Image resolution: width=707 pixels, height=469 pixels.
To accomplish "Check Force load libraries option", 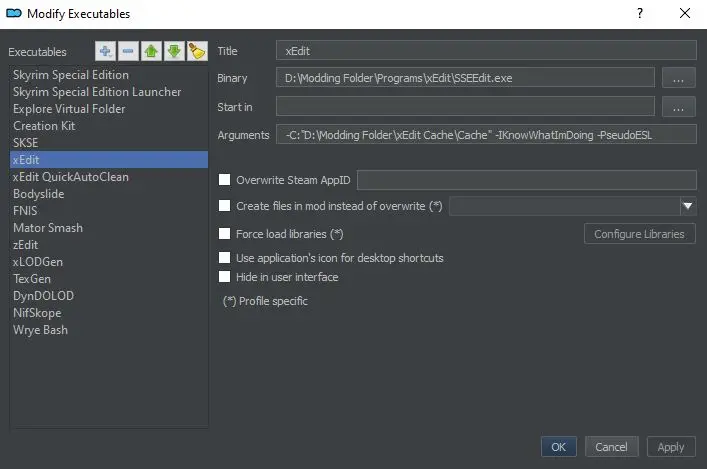I will pyautogui.click(x=224, y=234).
